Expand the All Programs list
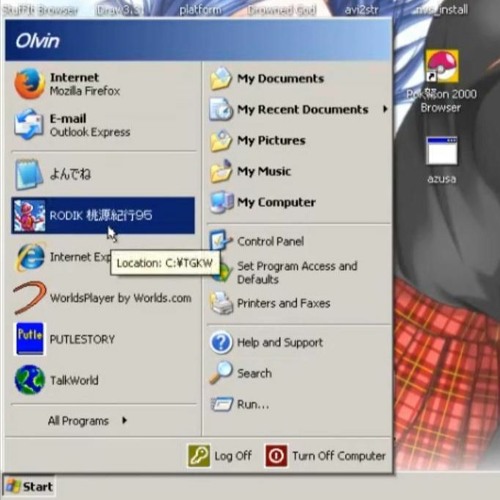Screen dimensions: 500x500 click(x=87, y=421)
